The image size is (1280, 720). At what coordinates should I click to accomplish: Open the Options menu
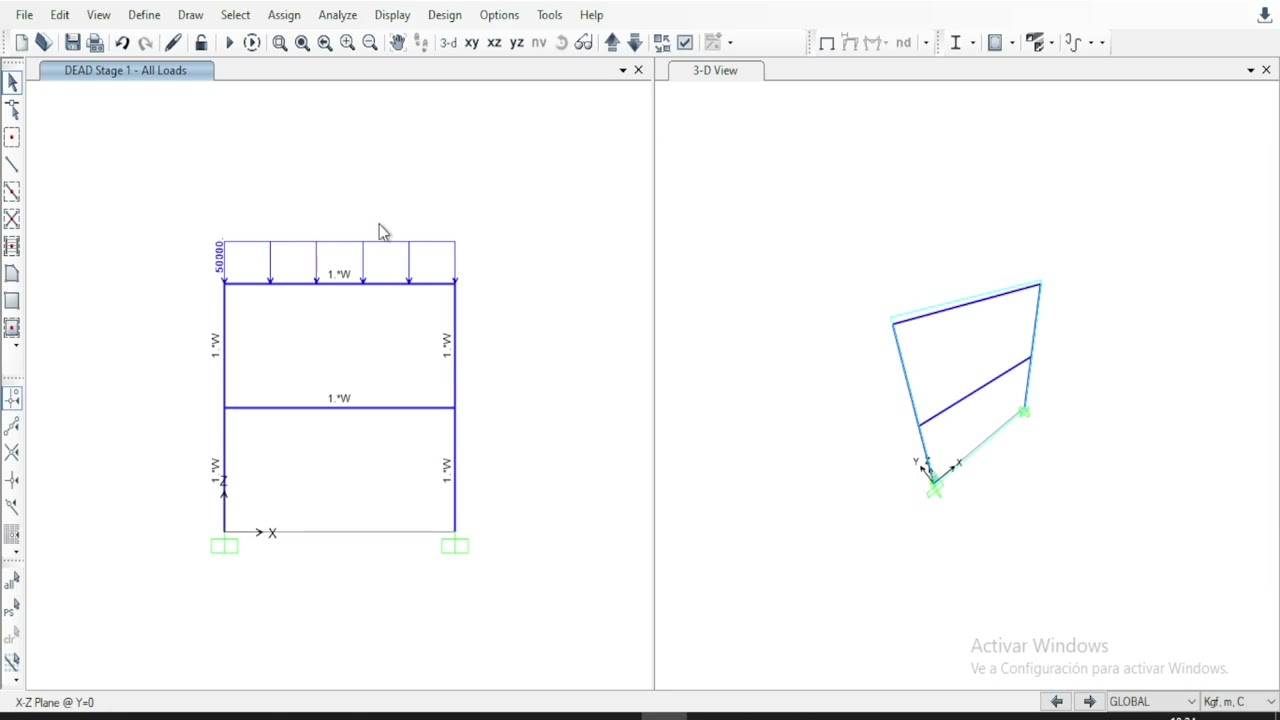tap(499, 15)
